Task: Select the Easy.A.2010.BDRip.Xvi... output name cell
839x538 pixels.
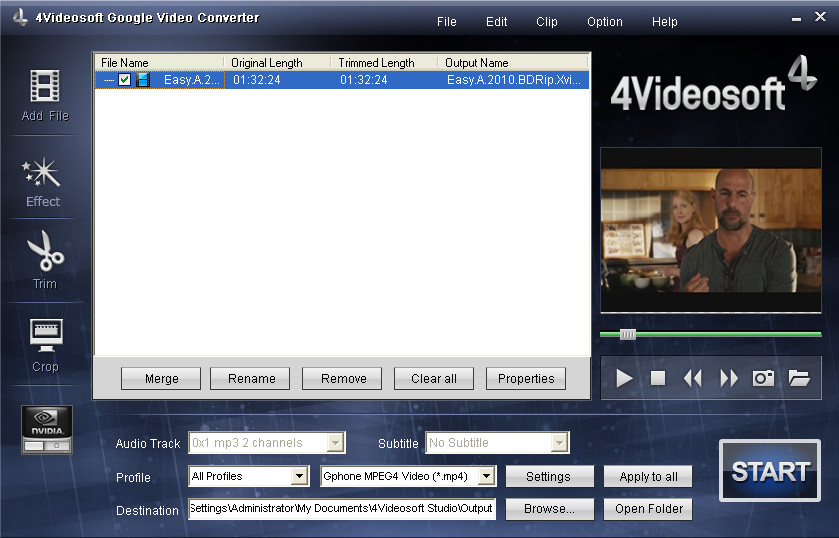Action: pos(513,80)
